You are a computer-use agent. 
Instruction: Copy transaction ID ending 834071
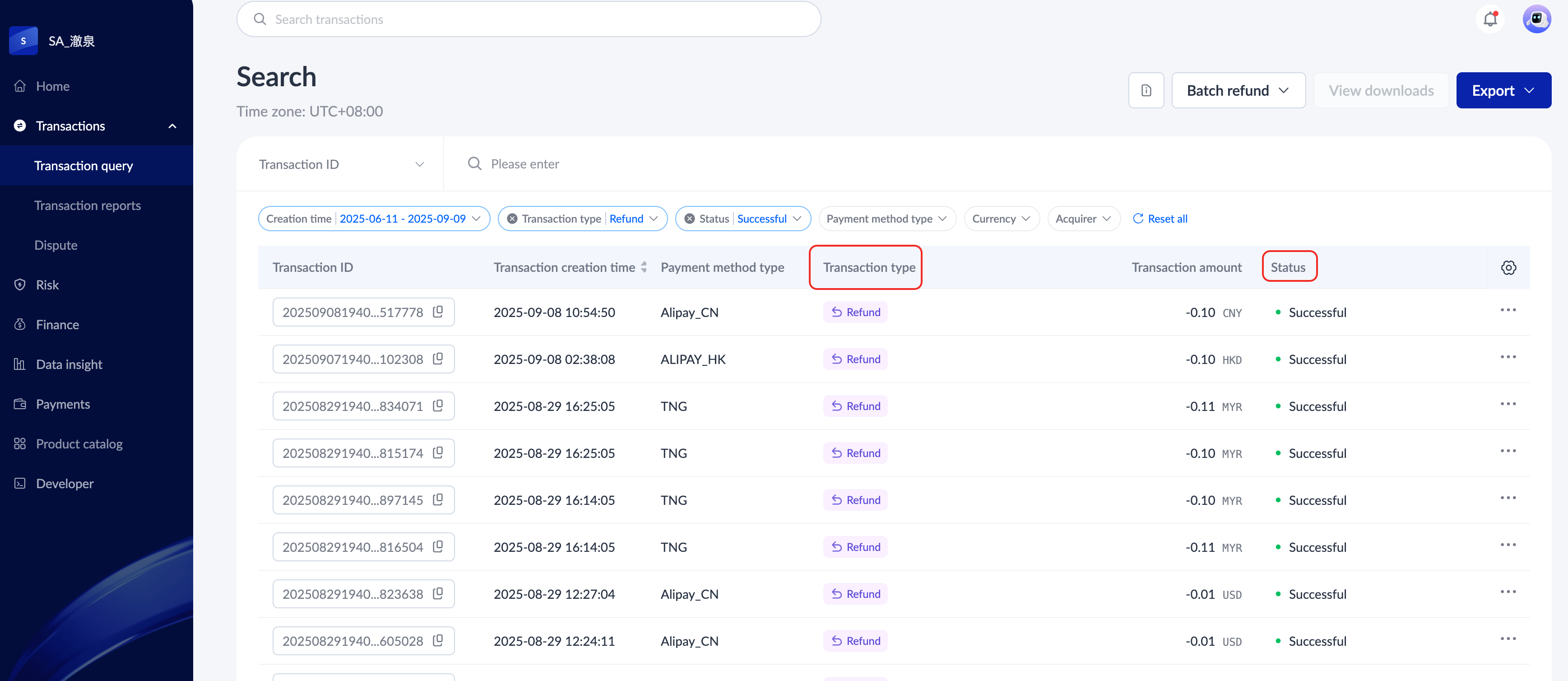(x=438, y=406)
